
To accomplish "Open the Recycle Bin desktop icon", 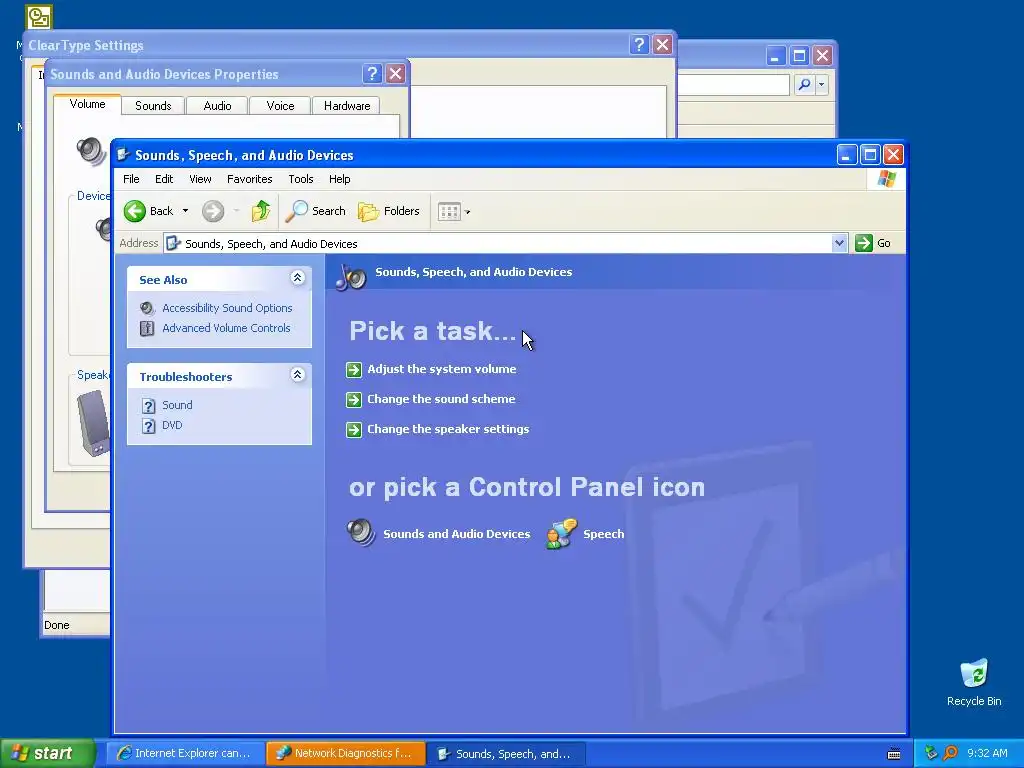I will (974, 682).
